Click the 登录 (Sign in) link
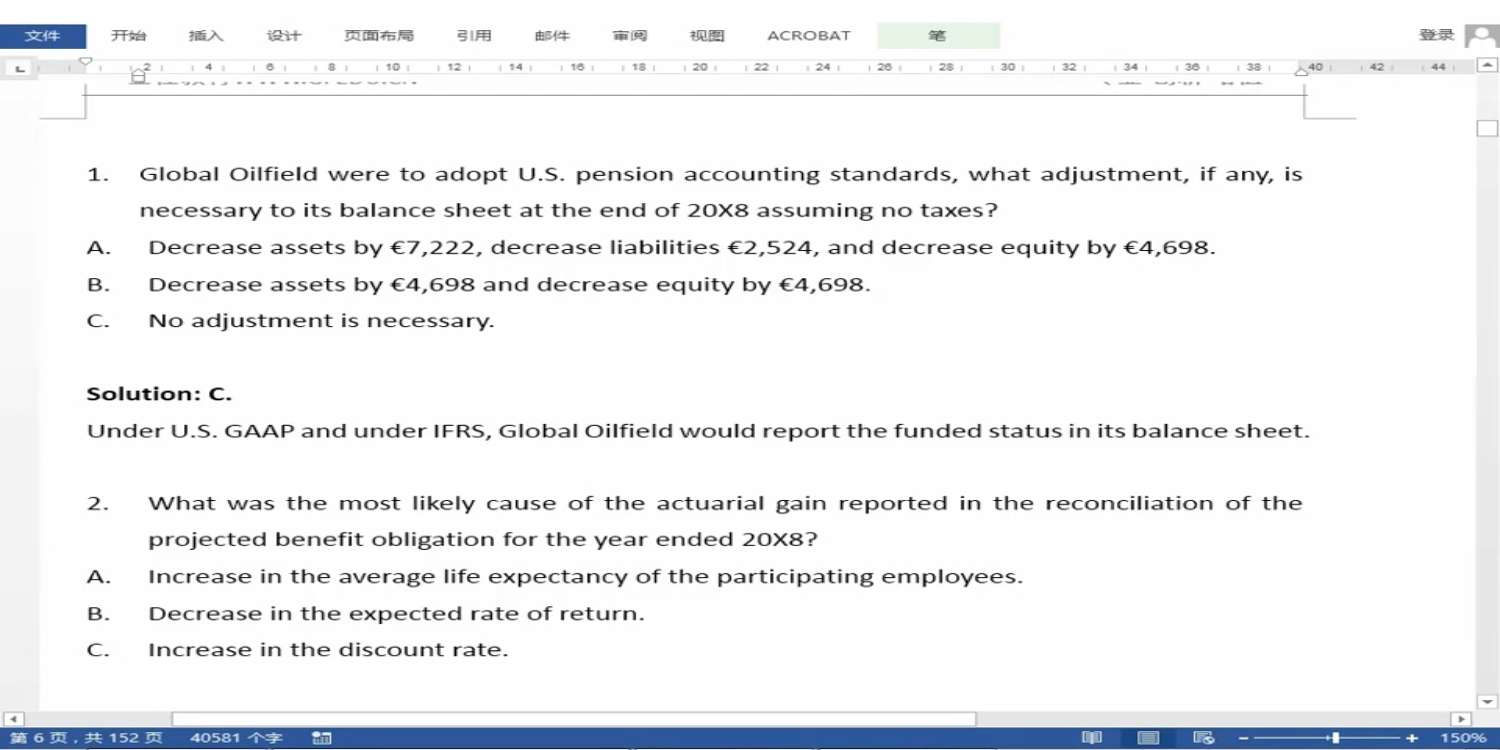This screenshot has width=1500, height=750. pyautogui.click(x=1437, y=35)
